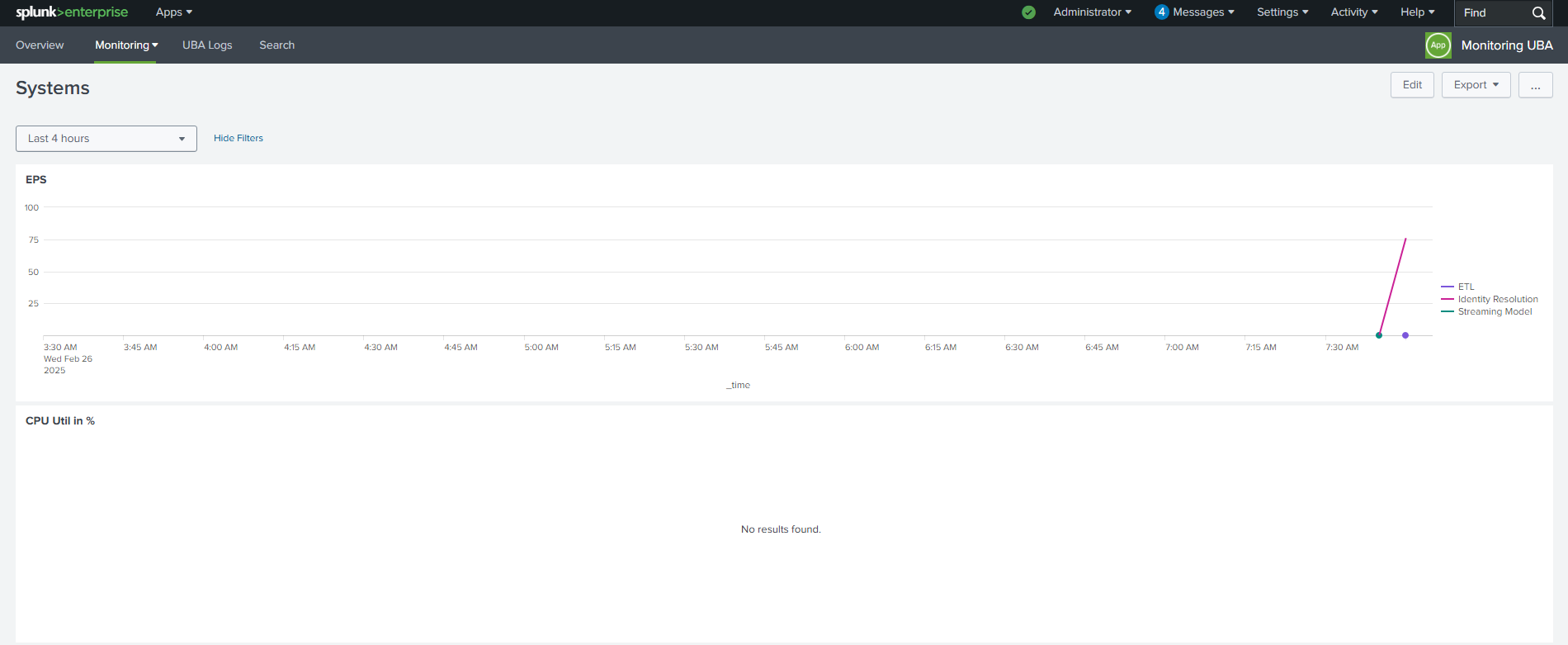Image resolution: width=1568 pixels, height=645 pixels.
Task: Expand the Export dropdown button
Action: pos(1476,85)
